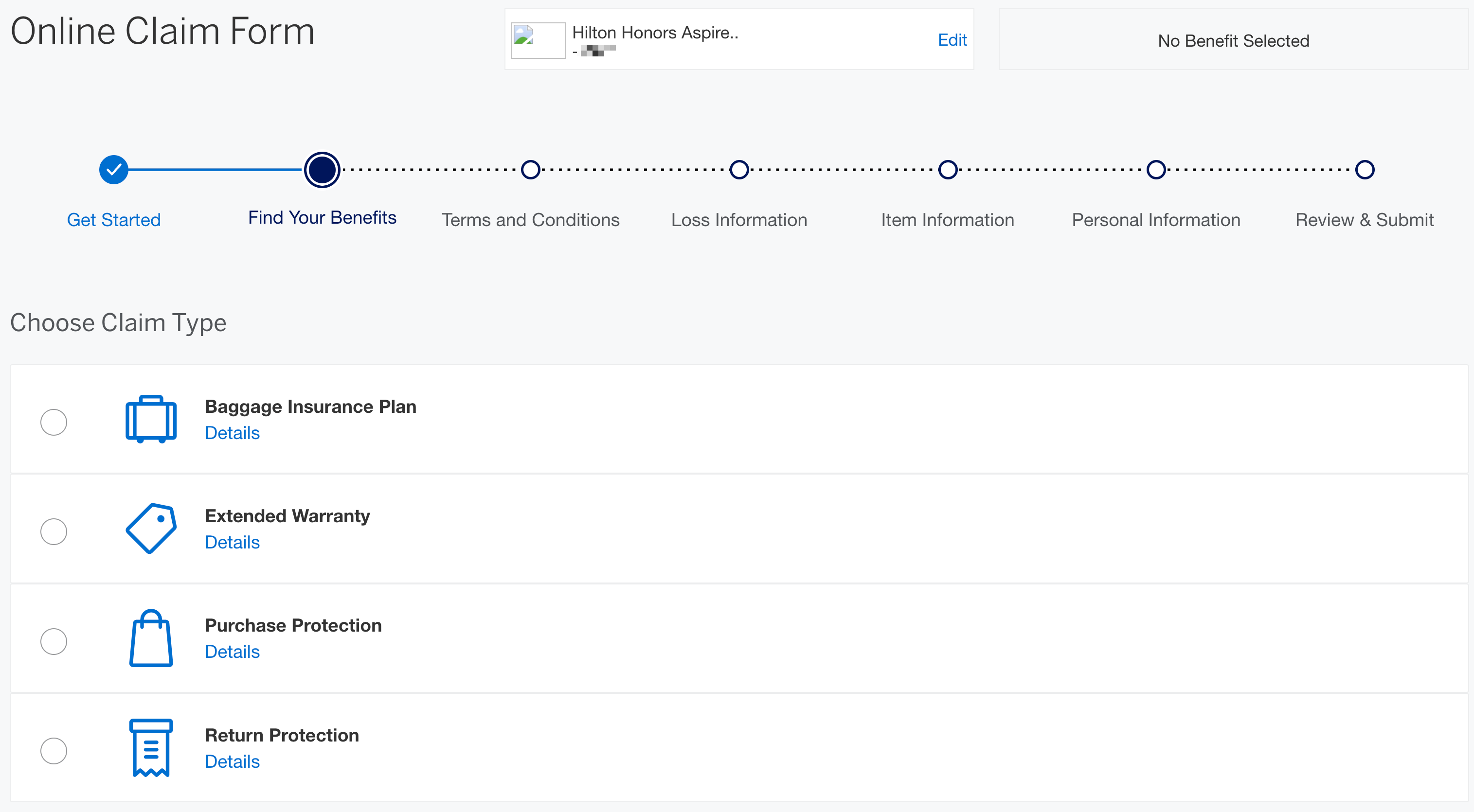
Task: Choose the Return Protection radio option
Action: pyautogui.click(x=54, y=751)
